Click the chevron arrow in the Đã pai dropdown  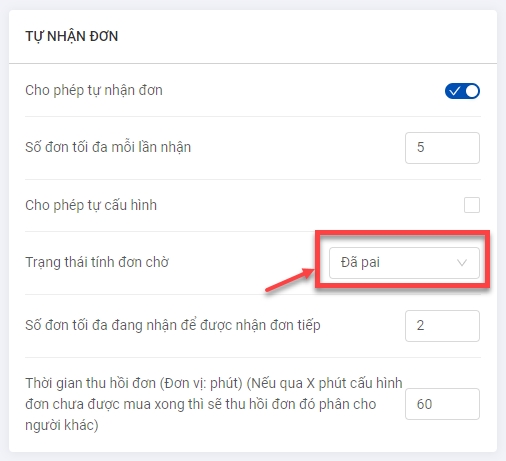462,263
